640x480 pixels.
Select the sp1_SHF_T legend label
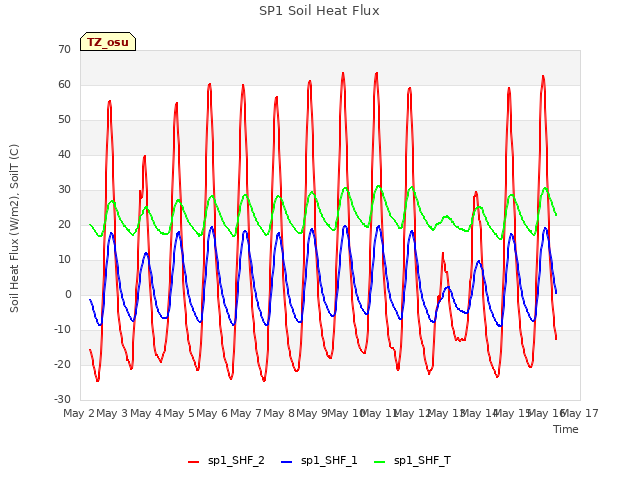tap(422, 460)
